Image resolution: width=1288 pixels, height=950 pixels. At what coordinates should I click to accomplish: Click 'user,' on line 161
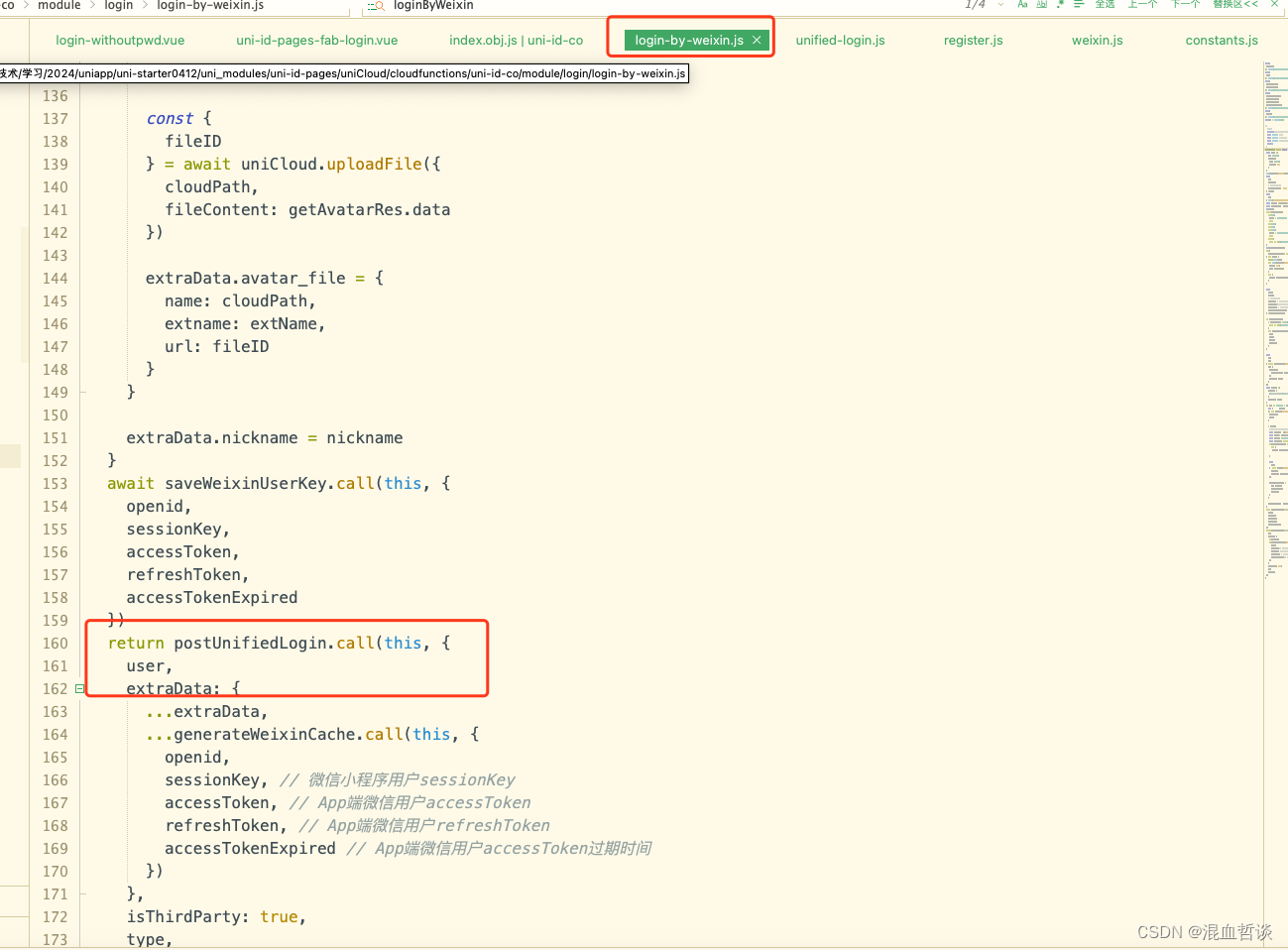point(150,666)
